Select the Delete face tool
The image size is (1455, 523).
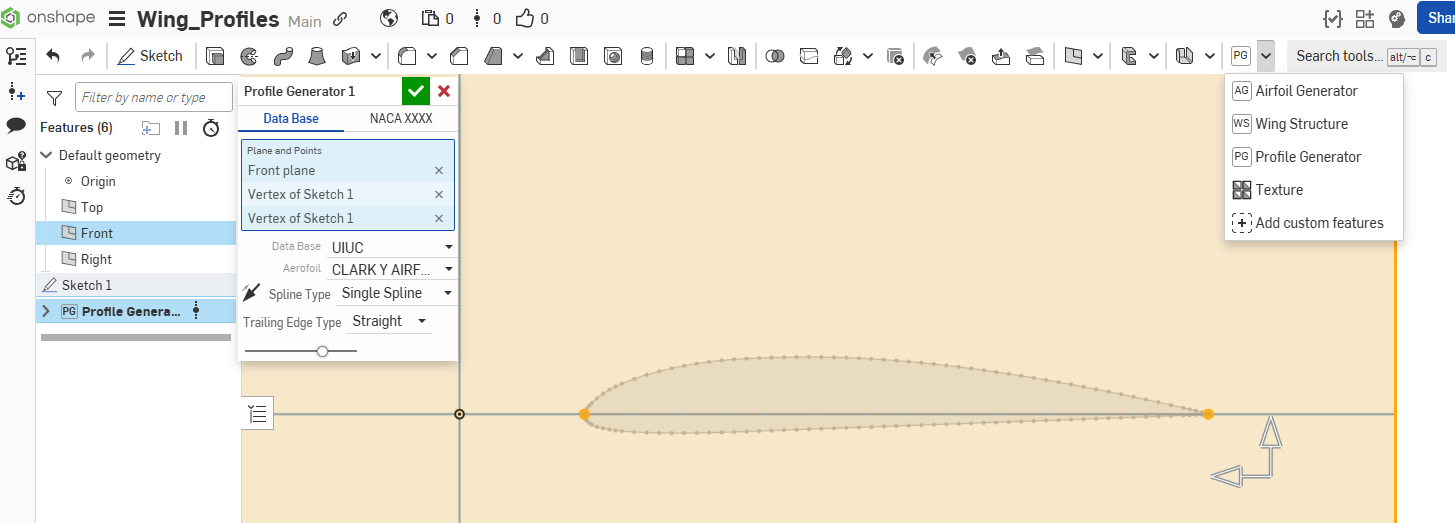[x=967, y=56]
